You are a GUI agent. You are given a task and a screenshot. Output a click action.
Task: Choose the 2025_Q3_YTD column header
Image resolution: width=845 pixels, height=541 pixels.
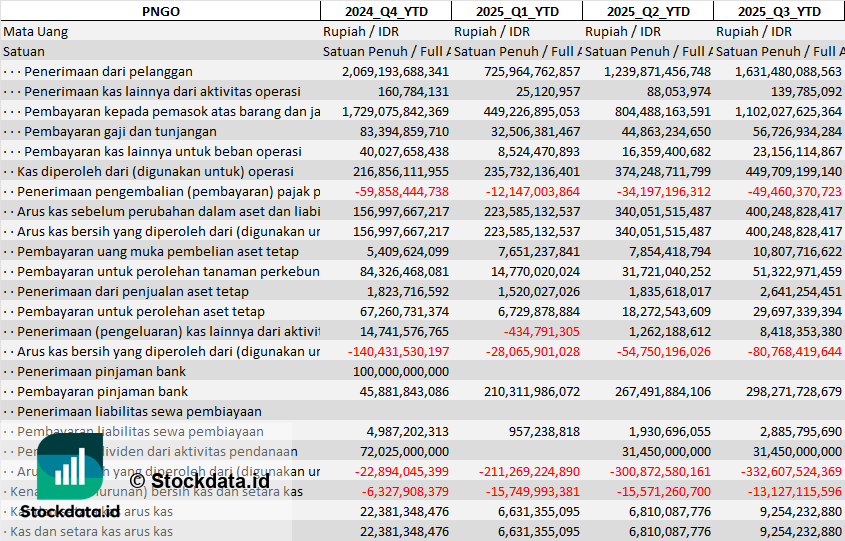pos(779,11)
